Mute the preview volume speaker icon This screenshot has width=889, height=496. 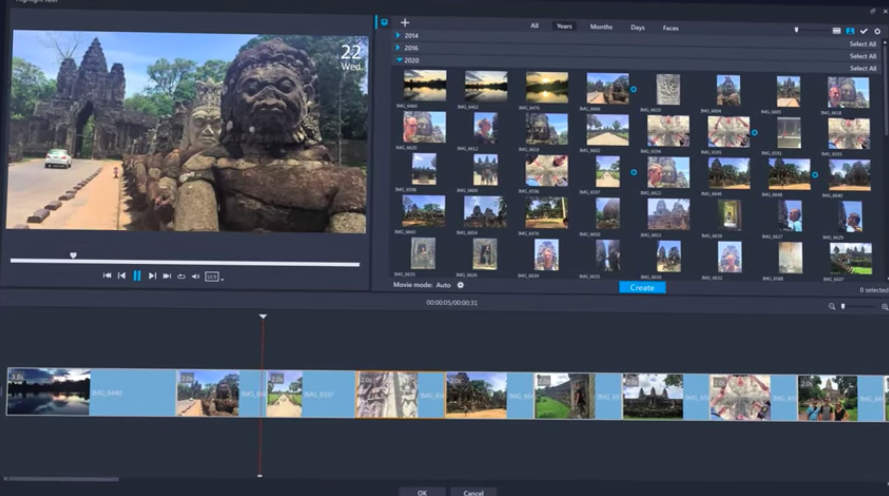pos(196,276)
